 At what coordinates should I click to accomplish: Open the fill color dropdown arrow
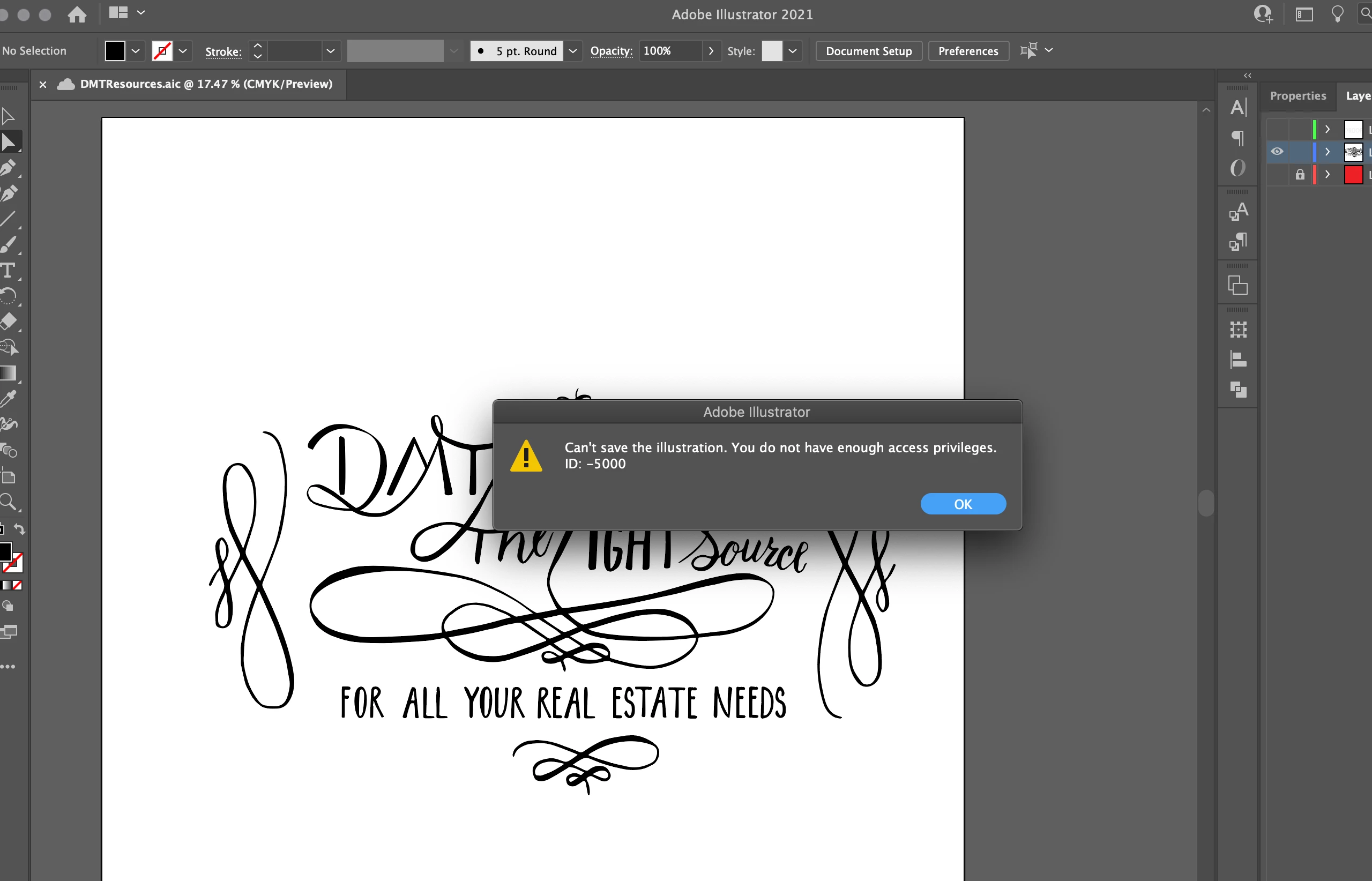tap(136, 51)
